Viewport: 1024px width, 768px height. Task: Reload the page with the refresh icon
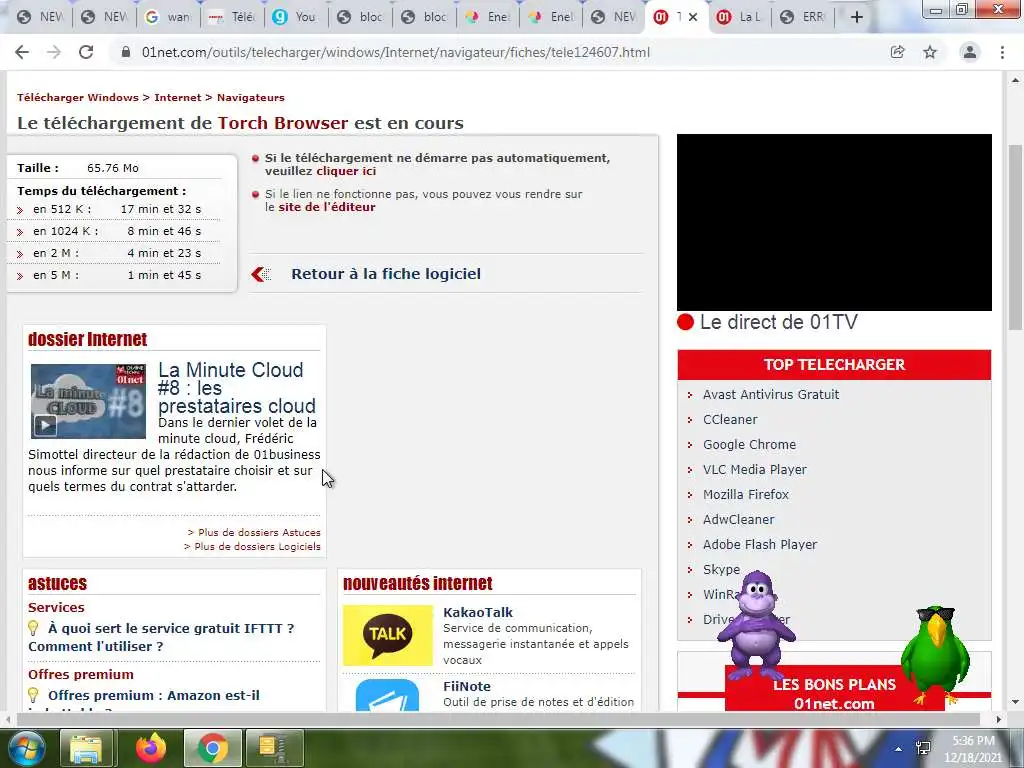(x=86, y=52)
